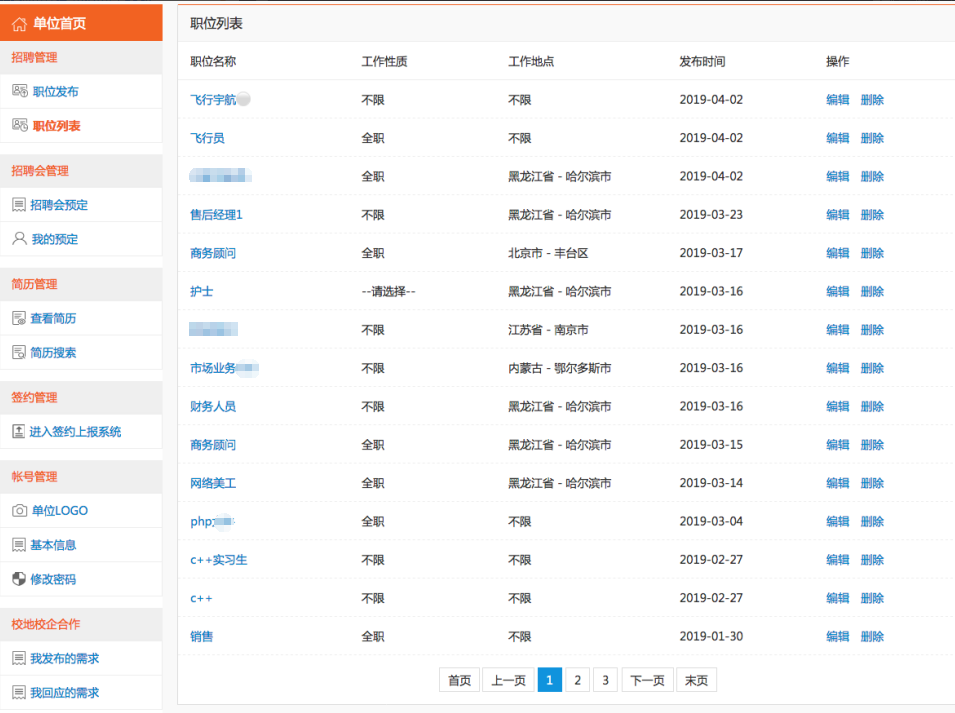955x713 pixels.
Task: Jump to last page with 末页
Action: point(696,680)
